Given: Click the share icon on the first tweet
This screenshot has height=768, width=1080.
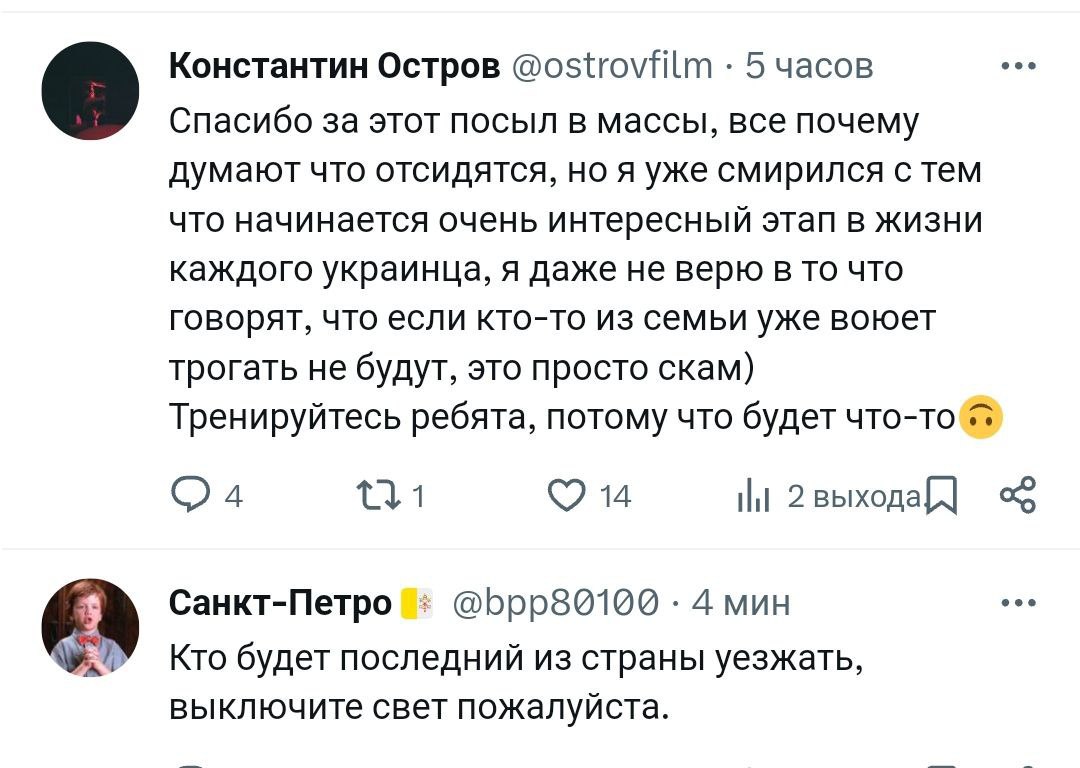Looking at the screenshot, I should (x=1018, y=494).
